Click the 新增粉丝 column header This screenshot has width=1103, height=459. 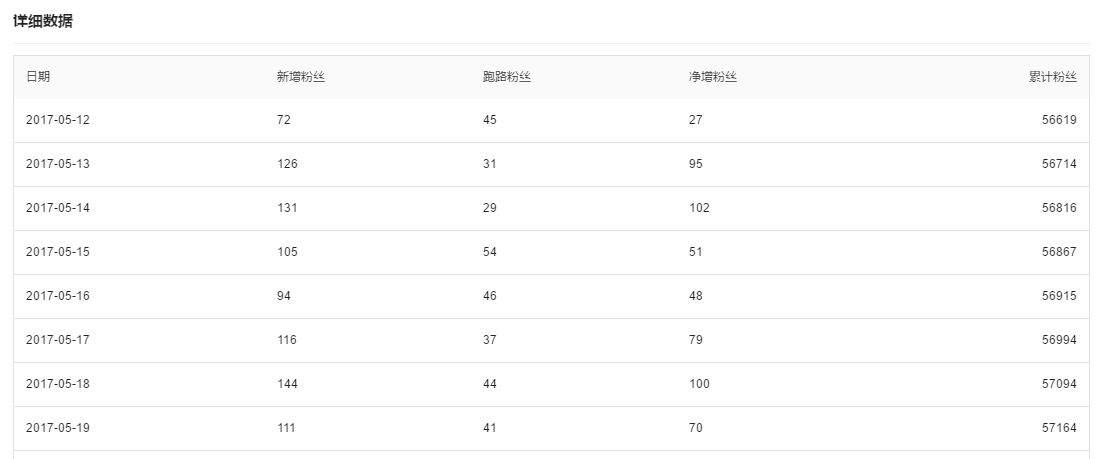(301, 77)
